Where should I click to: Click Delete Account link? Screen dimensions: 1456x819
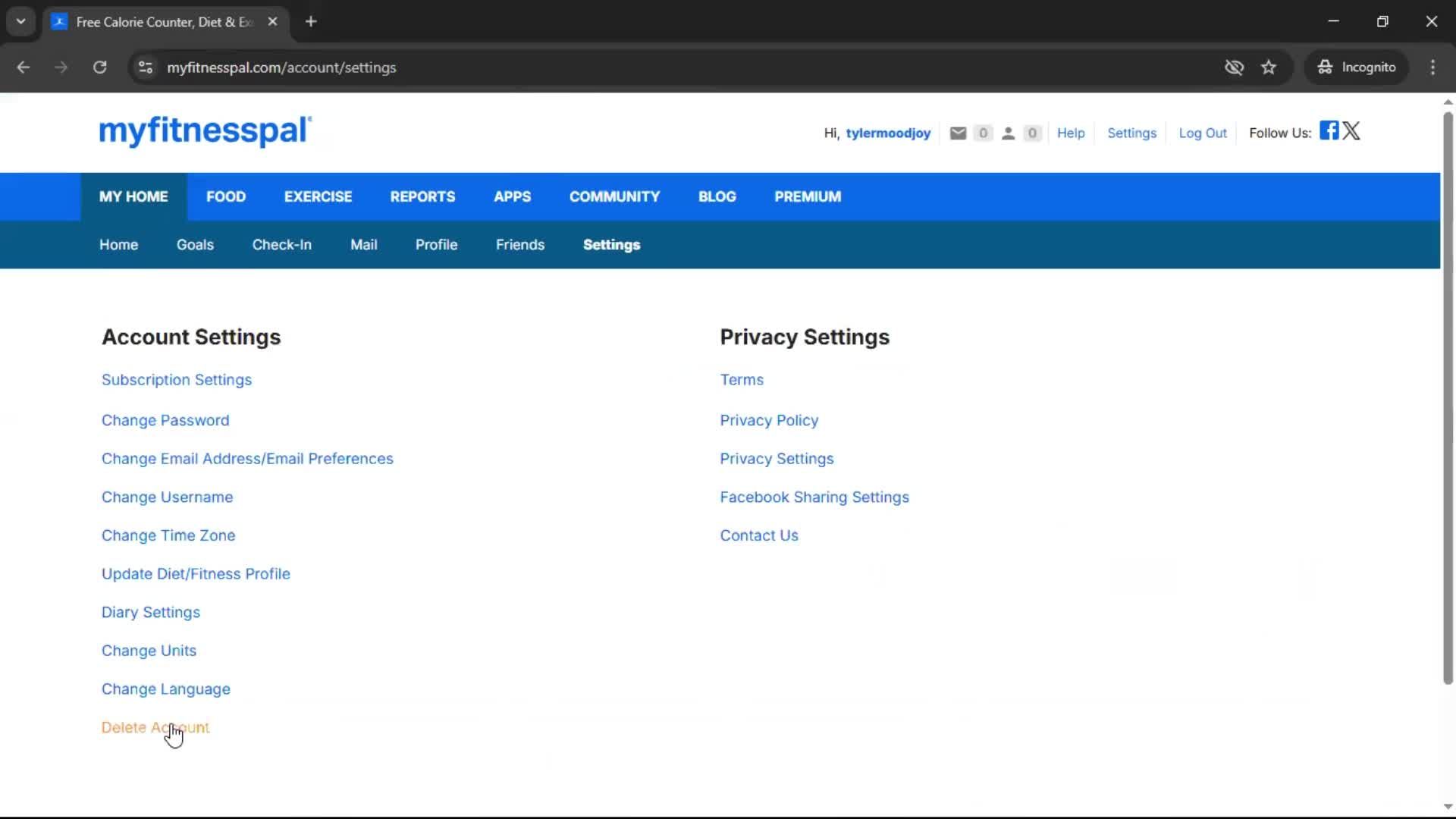coord(155,728)
